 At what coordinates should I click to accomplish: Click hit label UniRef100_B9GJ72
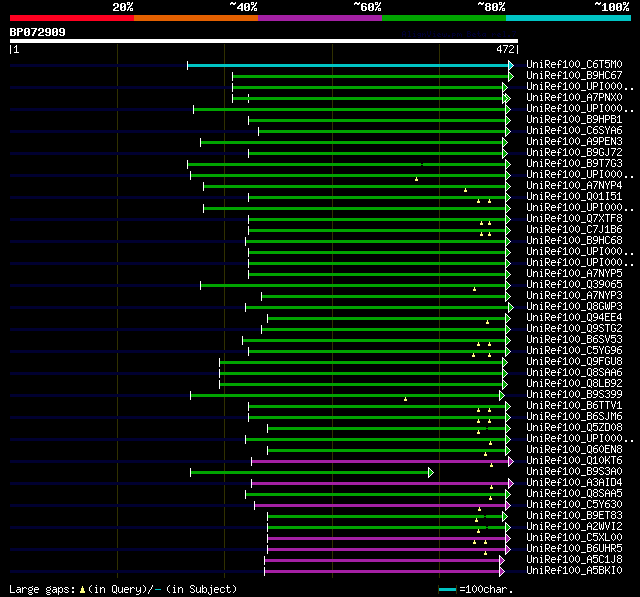click(574, 153)
